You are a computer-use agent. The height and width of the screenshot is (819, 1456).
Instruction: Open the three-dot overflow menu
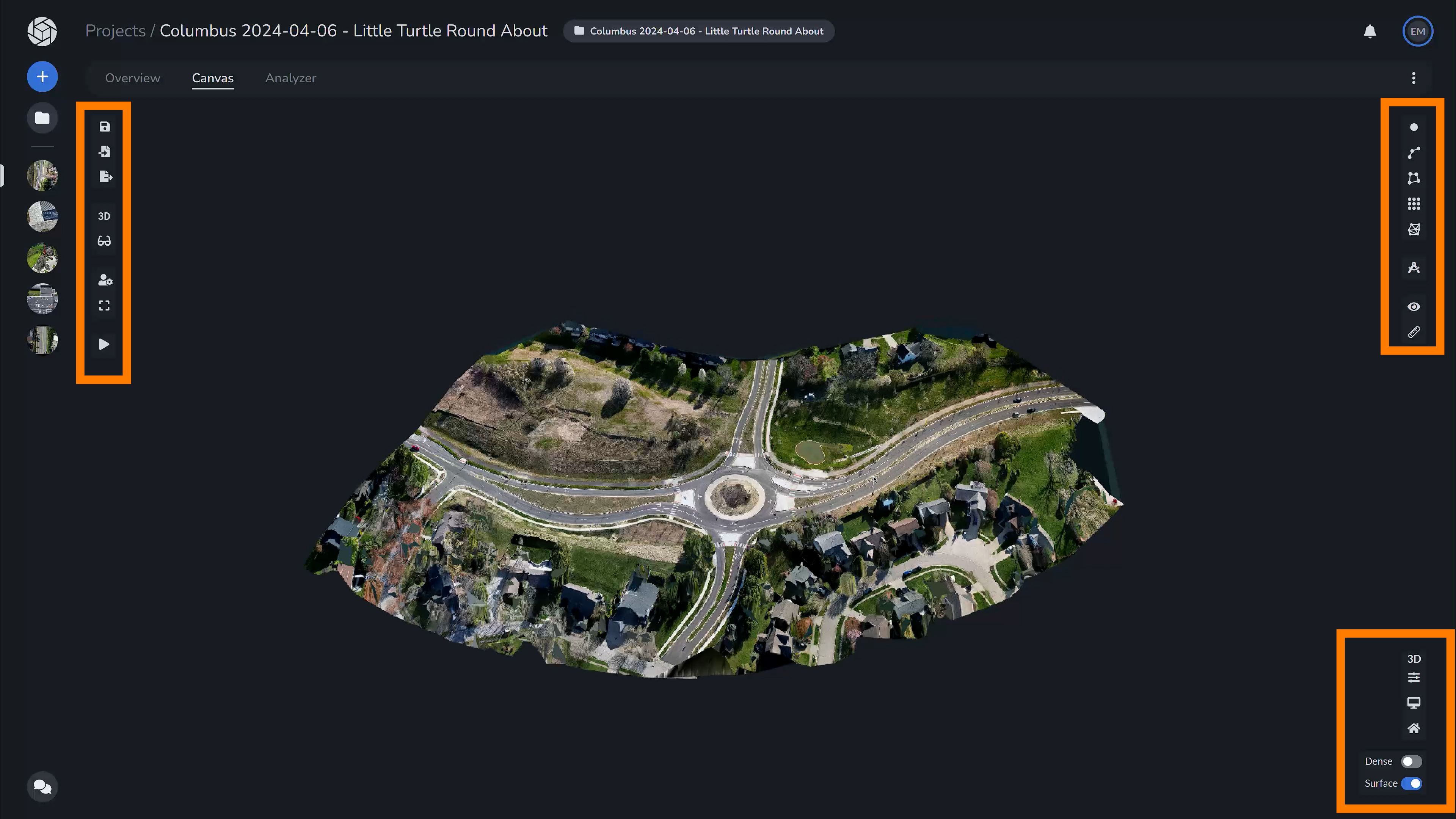1414,78
